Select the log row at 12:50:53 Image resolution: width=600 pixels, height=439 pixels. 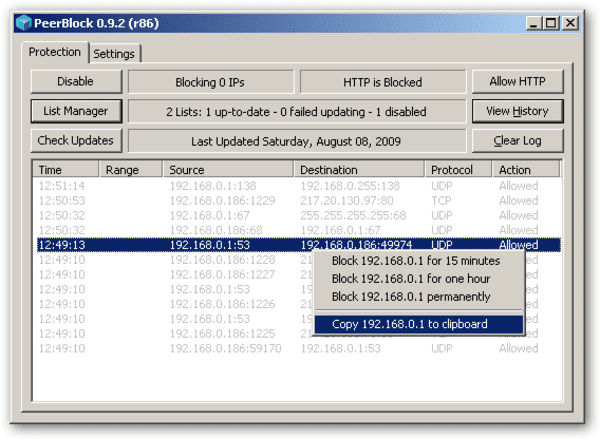point(297,201)
